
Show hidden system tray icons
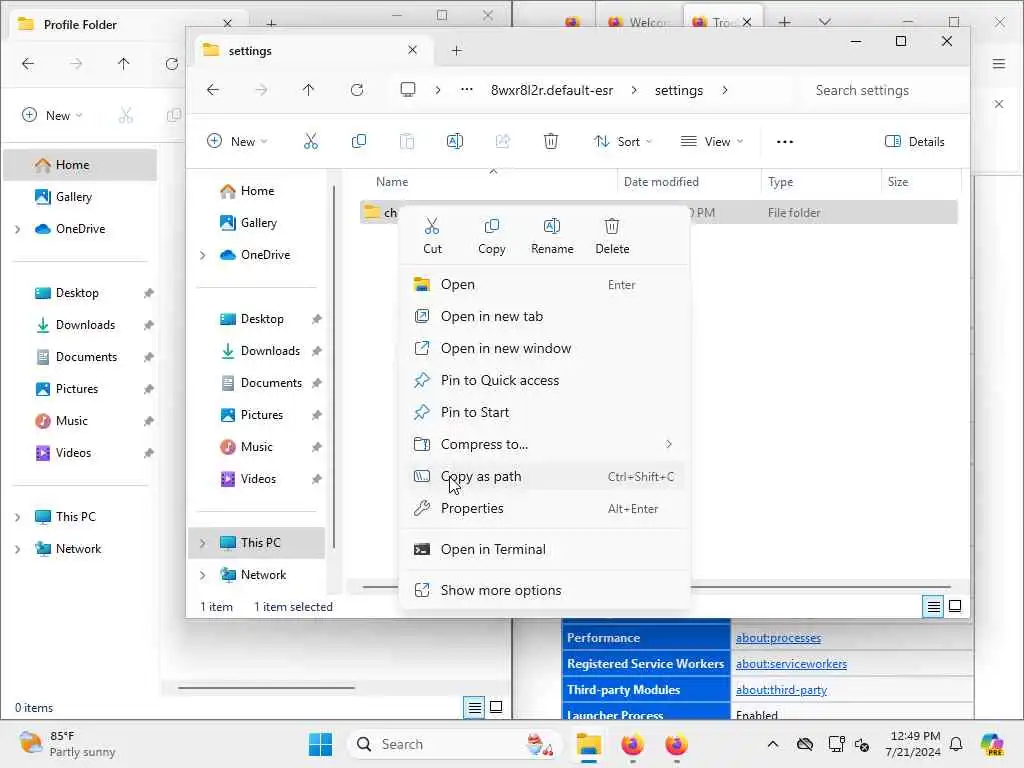(x=773, y=744)
